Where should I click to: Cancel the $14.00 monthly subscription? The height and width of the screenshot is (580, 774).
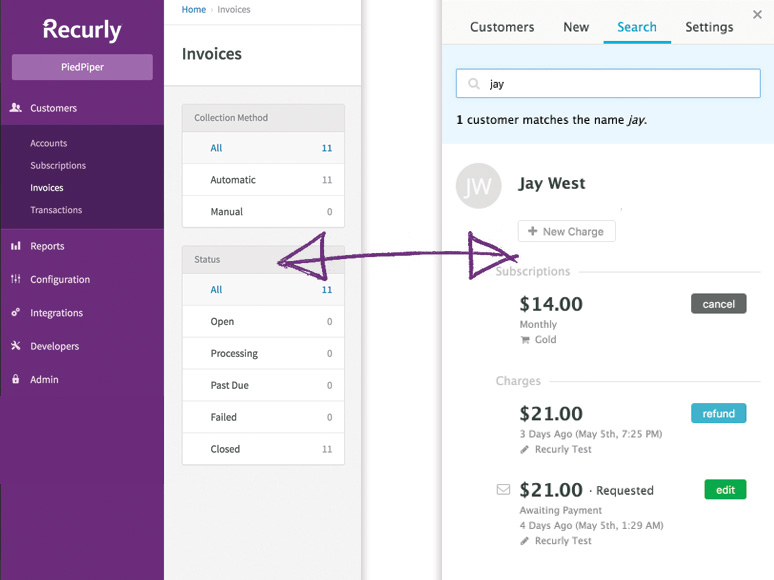718,304
